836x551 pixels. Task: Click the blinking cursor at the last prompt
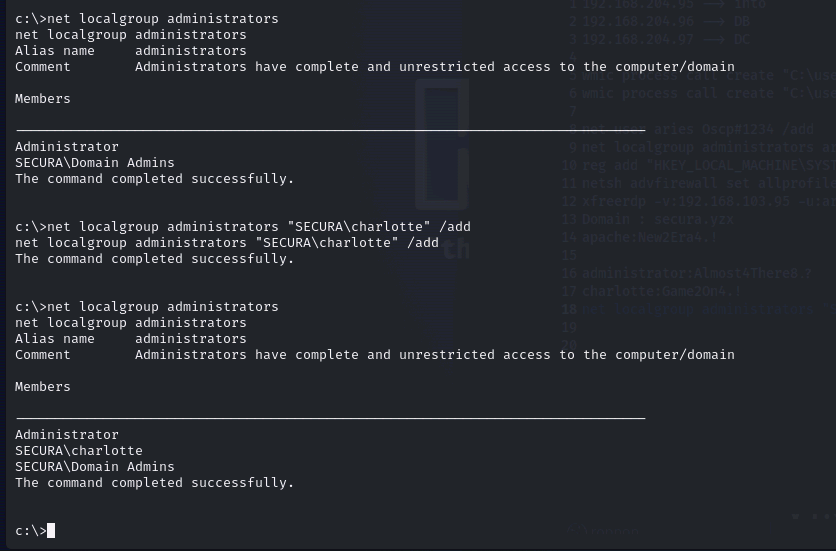(x=51, y=531)
